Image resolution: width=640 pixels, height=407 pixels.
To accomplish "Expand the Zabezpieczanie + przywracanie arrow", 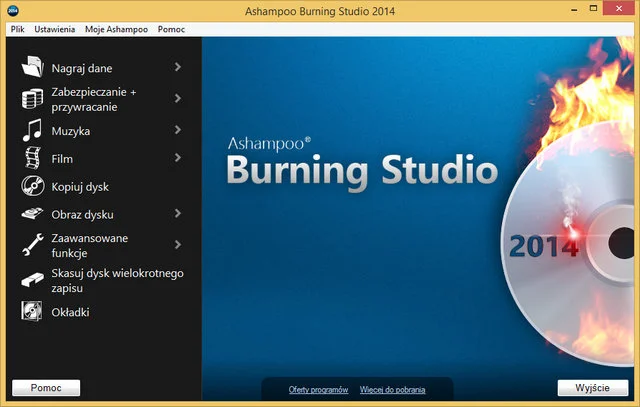I will coord(178,98).
